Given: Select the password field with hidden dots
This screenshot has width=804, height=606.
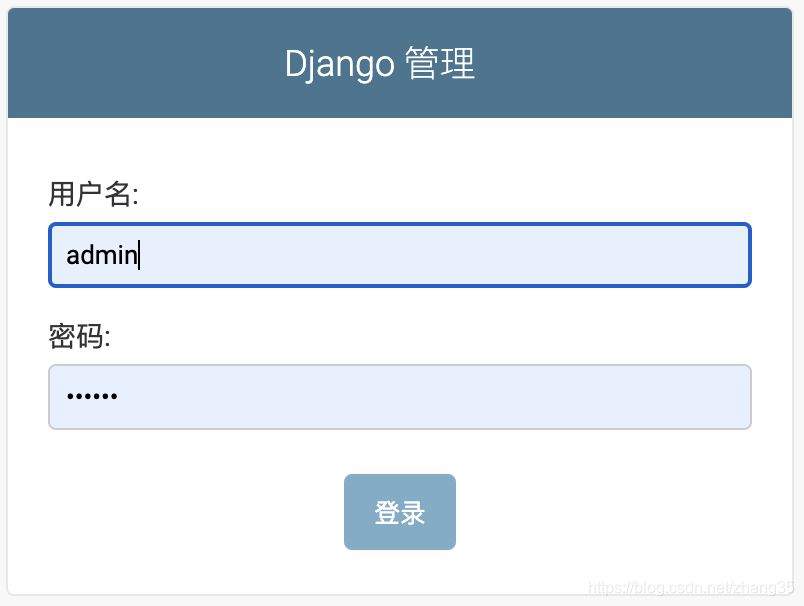Looking at the screenshot, I should click(x=400, y=397).
